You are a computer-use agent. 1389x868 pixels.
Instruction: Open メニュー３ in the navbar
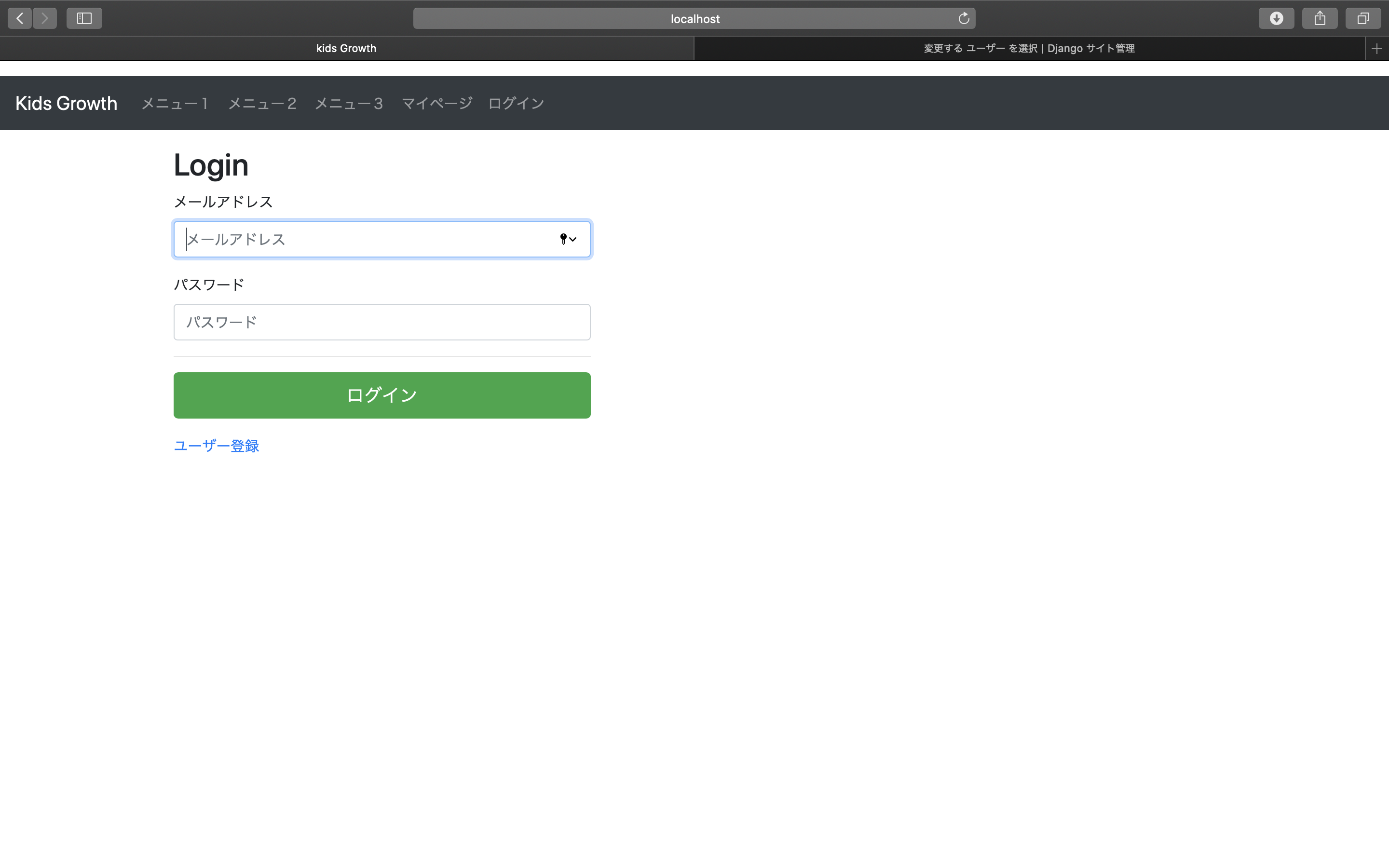[x=349, y=103]
